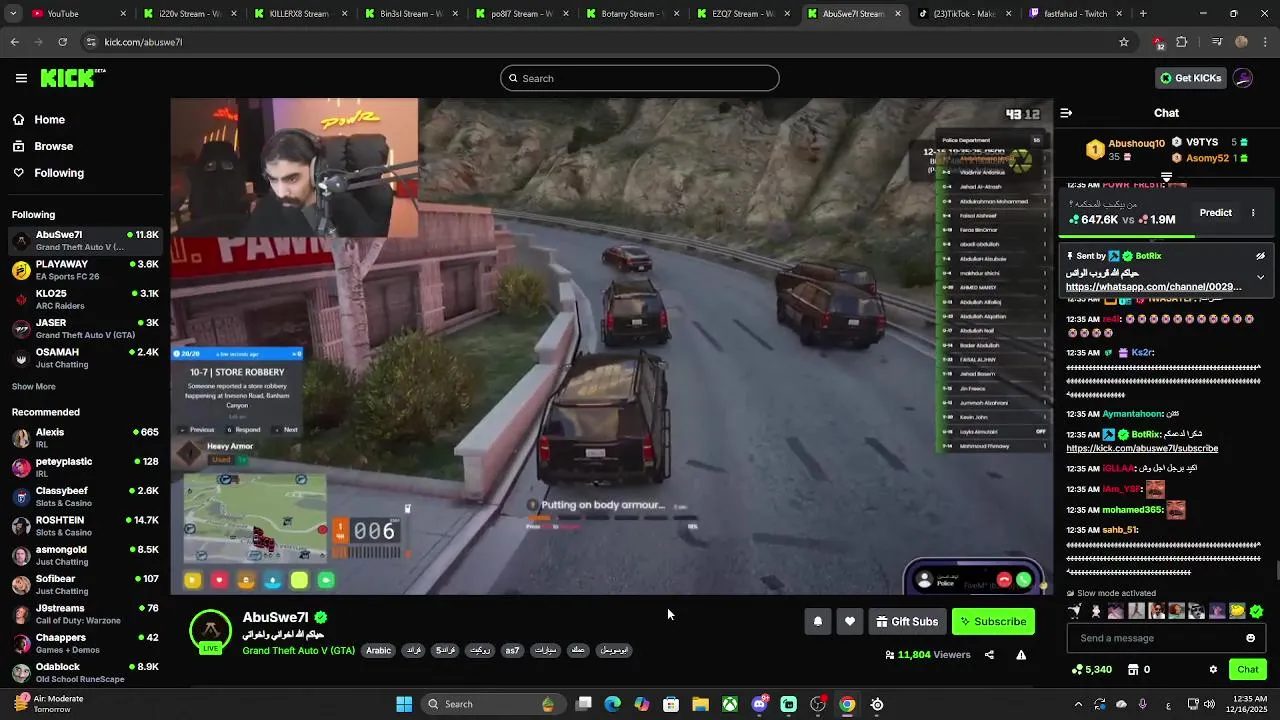Click the green Chat send button
The width and height of the screenshot is (1280, 720).
tap(1248, 670)
